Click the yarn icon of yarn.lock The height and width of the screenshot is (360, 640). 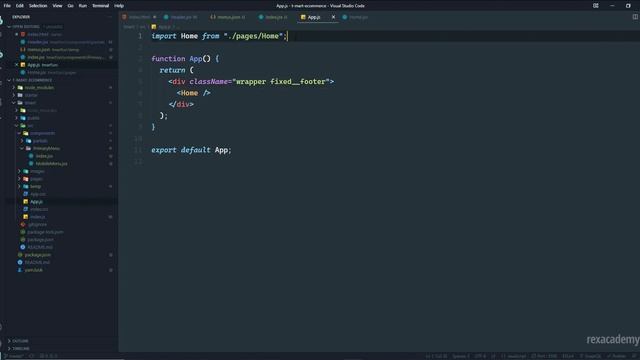click(x=20, y=270)
